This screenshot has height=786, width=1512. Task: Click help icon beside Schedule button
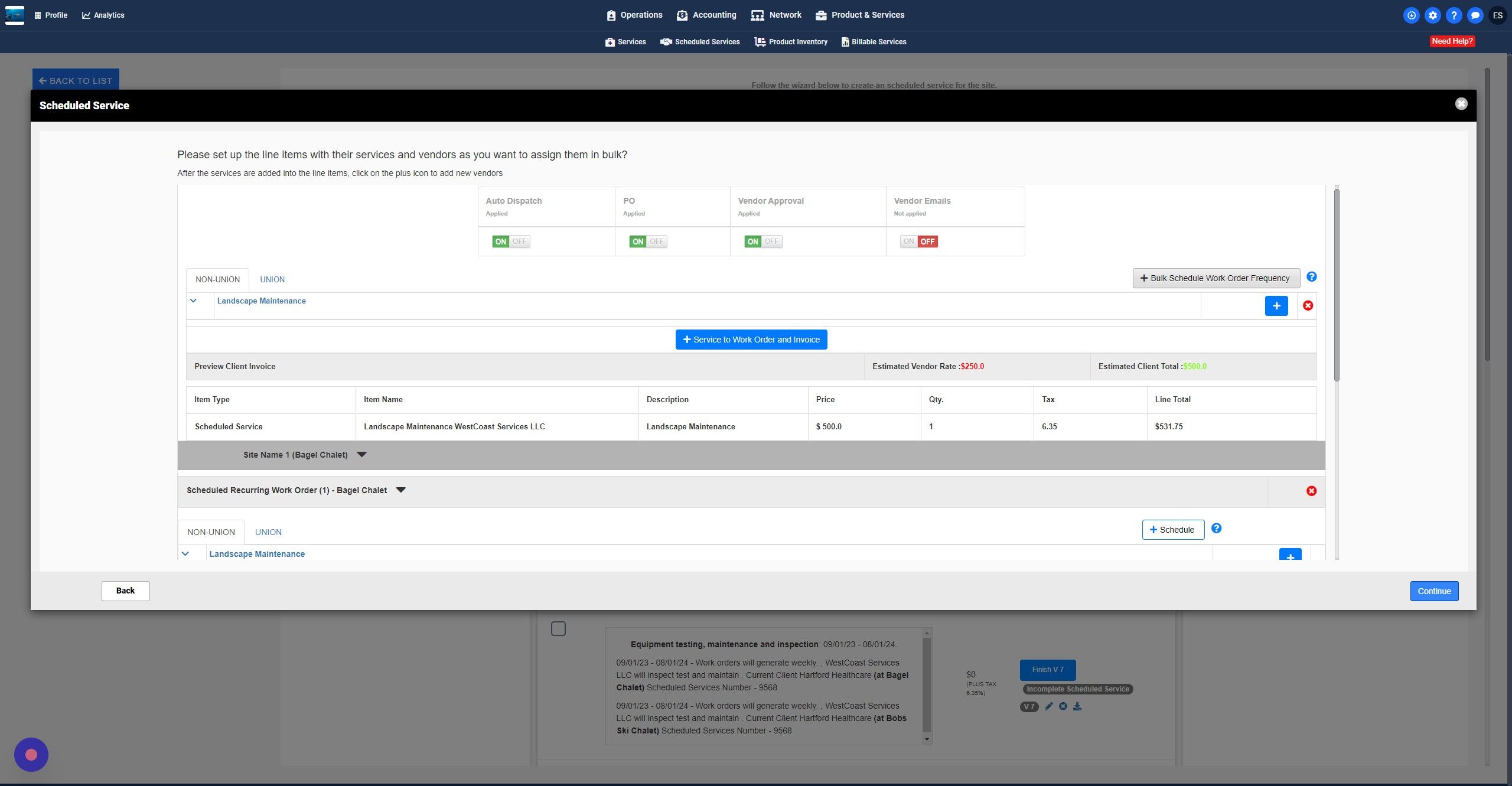tap(1216, 529)
